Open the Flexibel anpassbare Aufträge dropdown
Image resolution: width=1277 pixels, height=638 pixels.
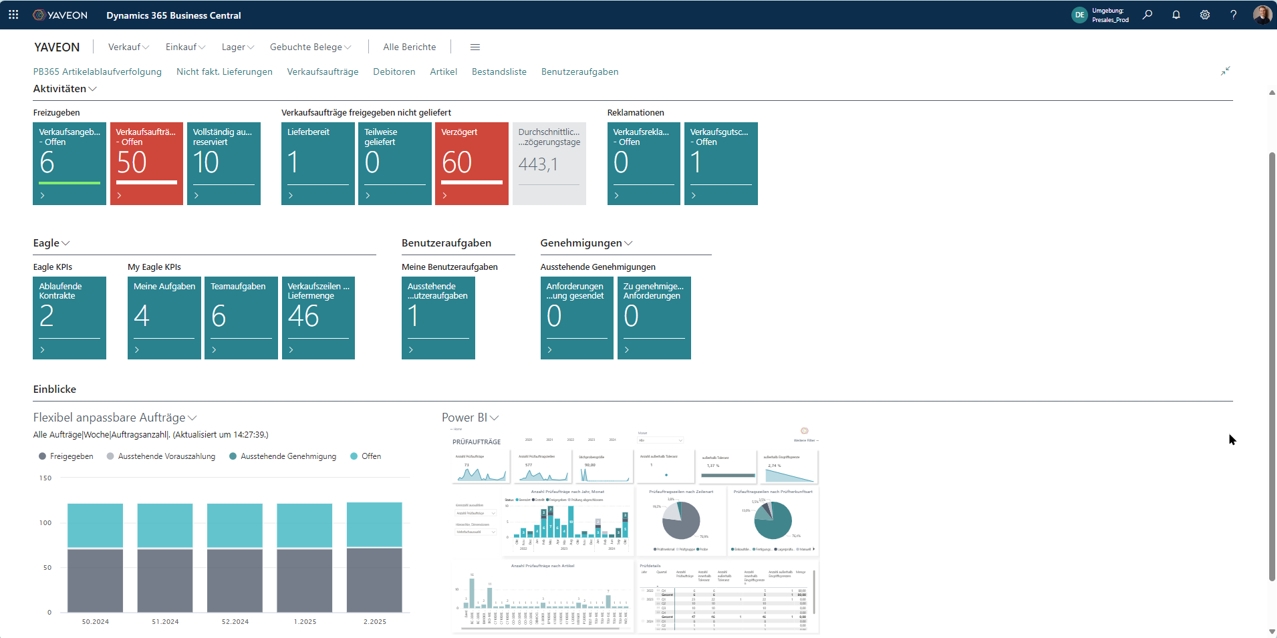point(192,418)
